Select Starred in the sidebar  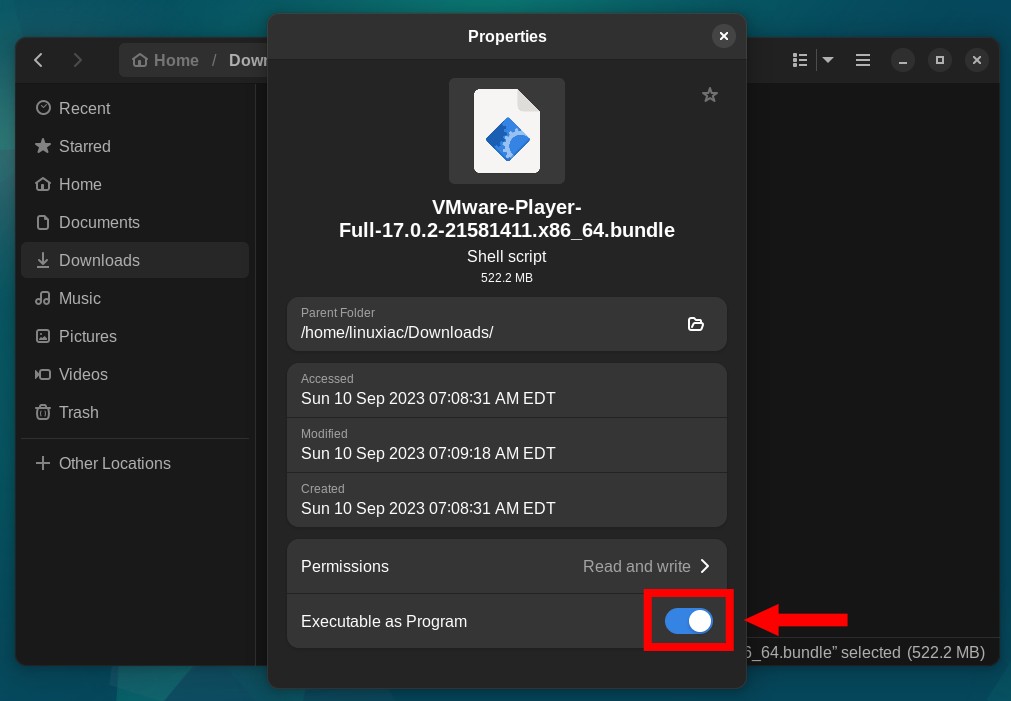point(135,146)
